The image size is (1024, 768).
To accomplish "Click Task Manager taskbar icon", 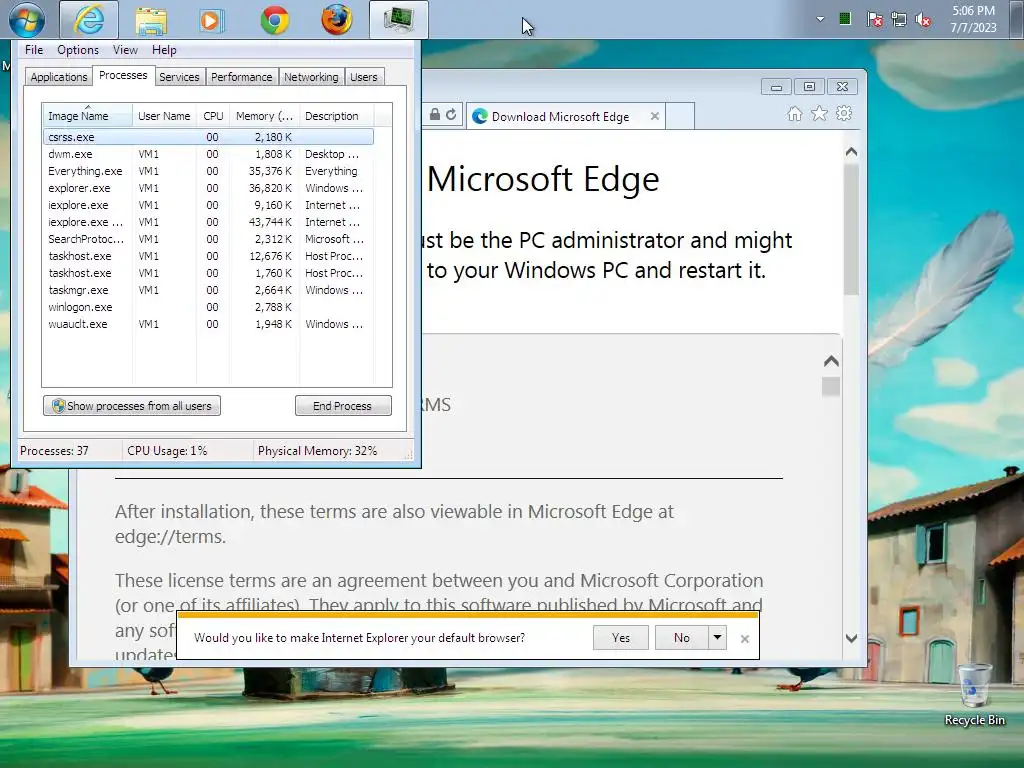I will 398,20.
